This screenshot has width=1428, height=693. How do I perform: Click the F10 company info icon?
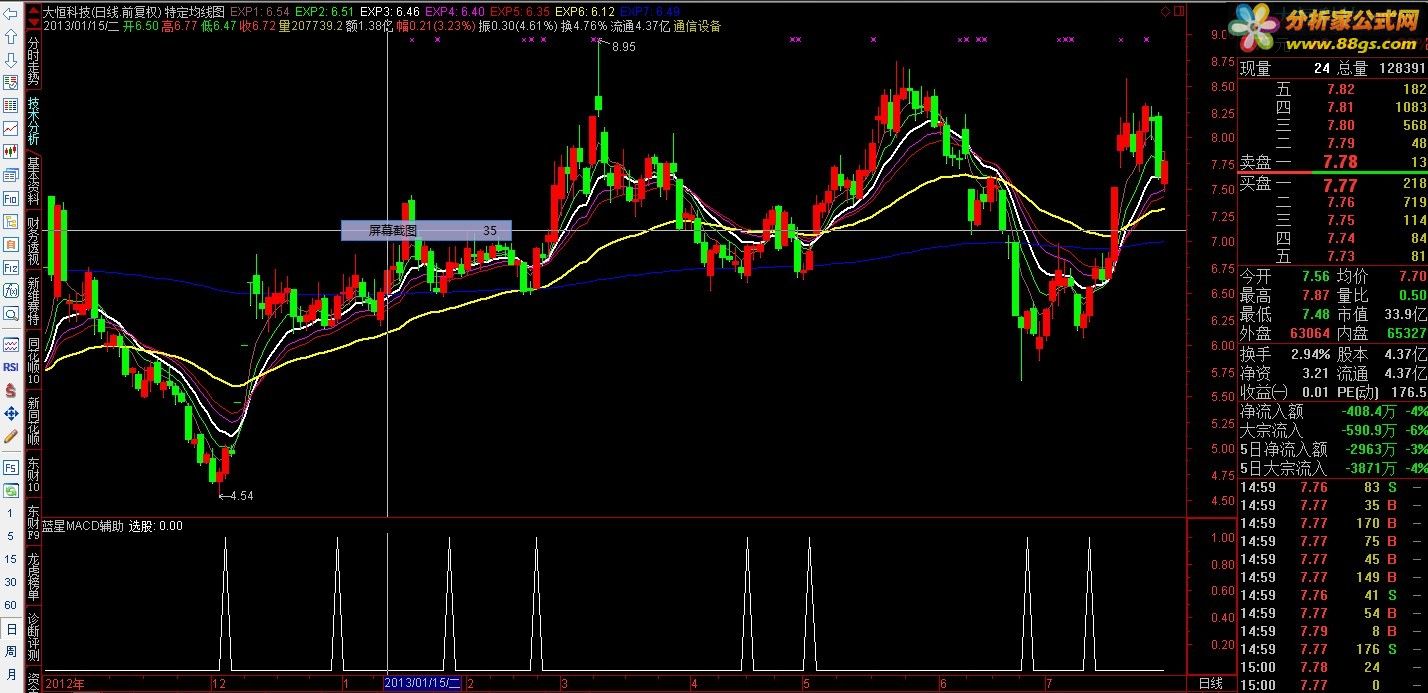11,198
